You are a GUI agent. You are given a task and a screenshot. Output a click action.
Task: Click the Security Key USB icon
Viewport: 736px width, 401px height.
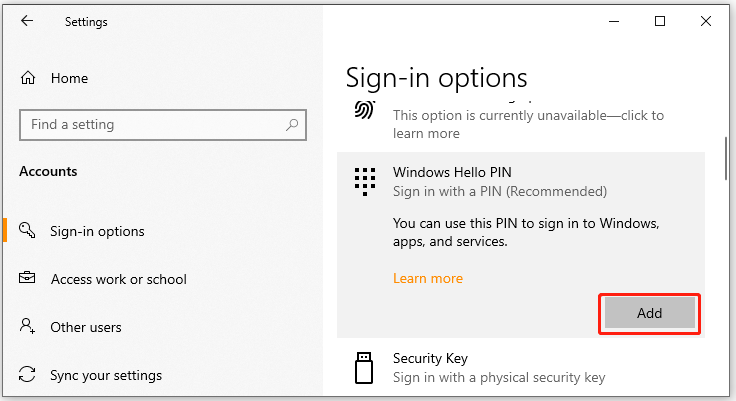(x=364, y=366)
